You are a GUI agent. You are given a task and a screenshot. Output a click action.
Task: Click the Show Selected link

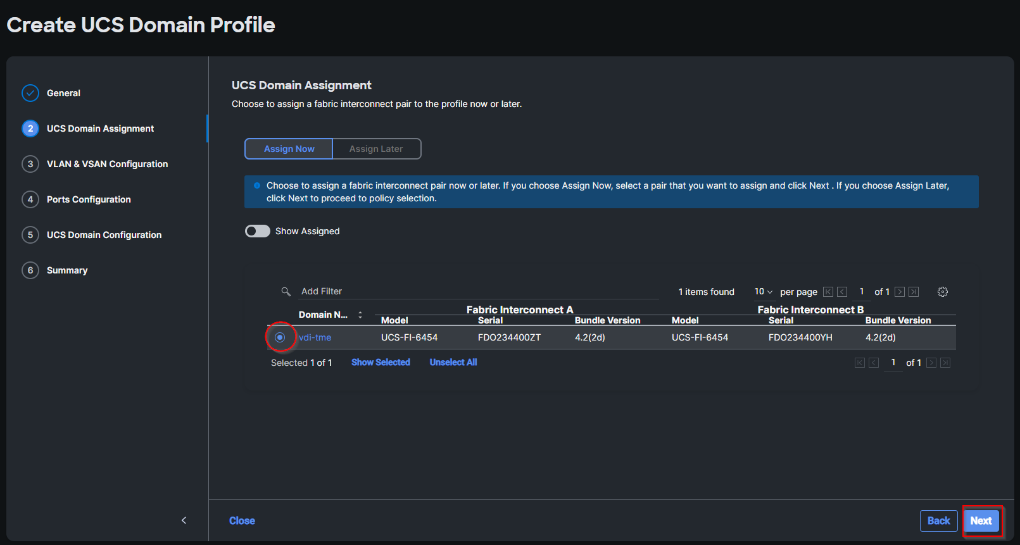(x=380, y=362)
